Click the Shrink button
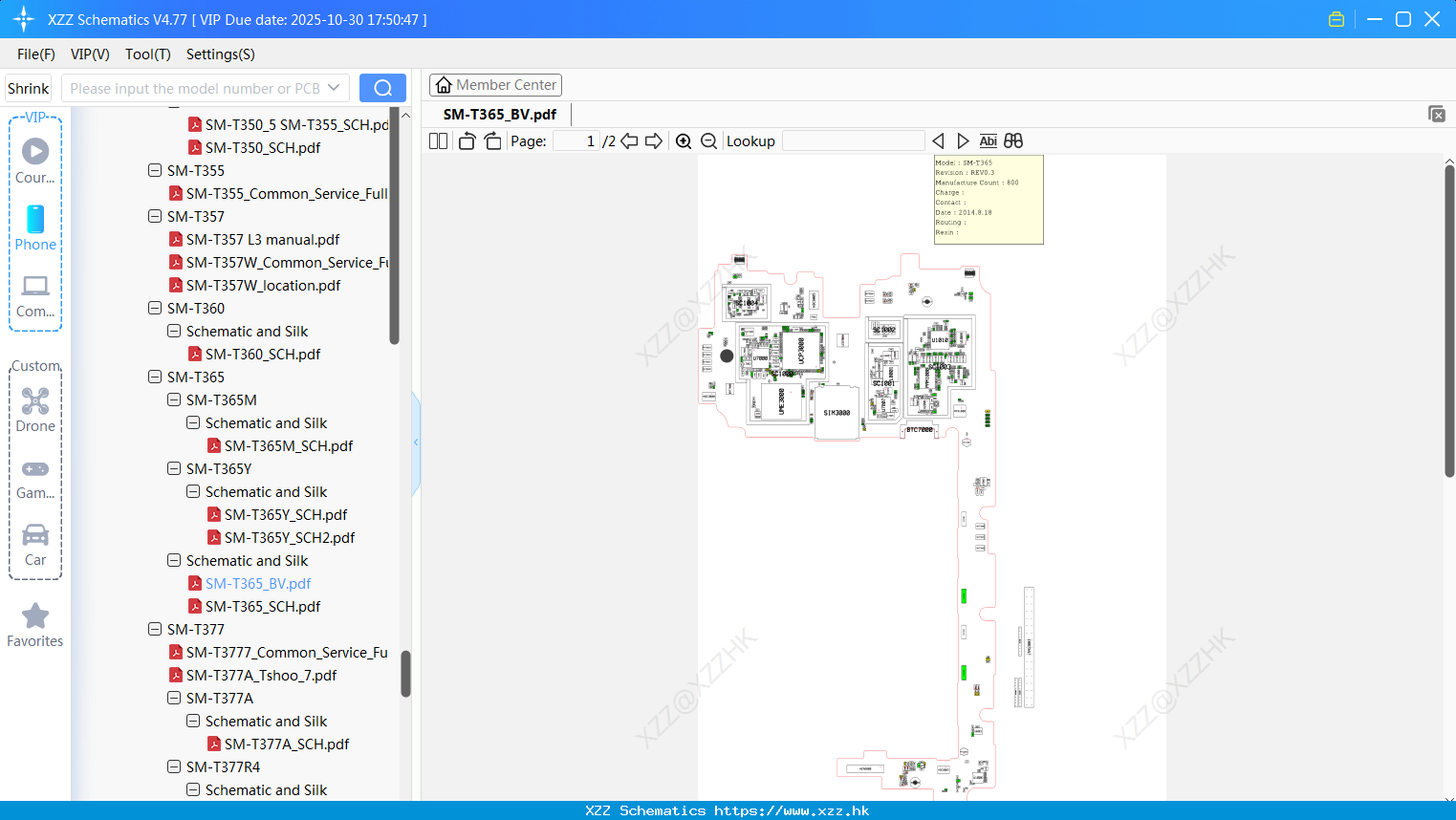 tap(29, 88)
